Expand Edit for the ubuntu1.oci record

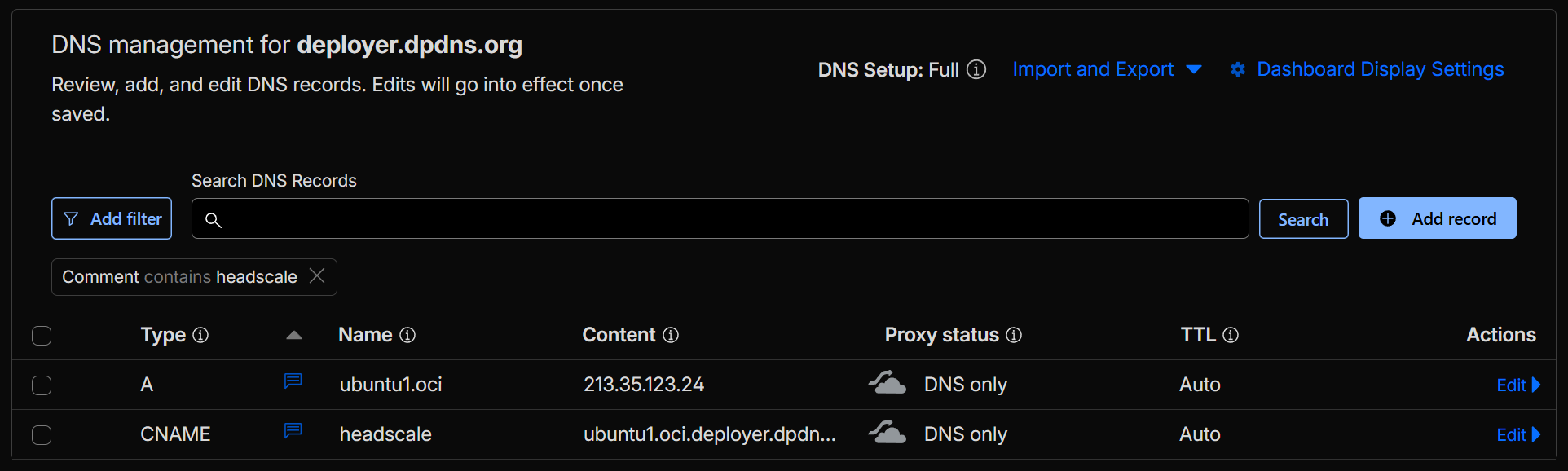tap(1517, 385)
